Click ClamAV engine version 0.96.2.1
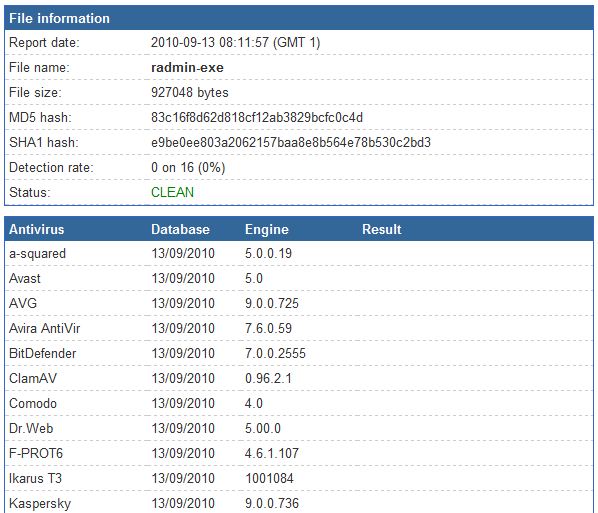This screenshot has height=513, width=598. tap(268, 378)
